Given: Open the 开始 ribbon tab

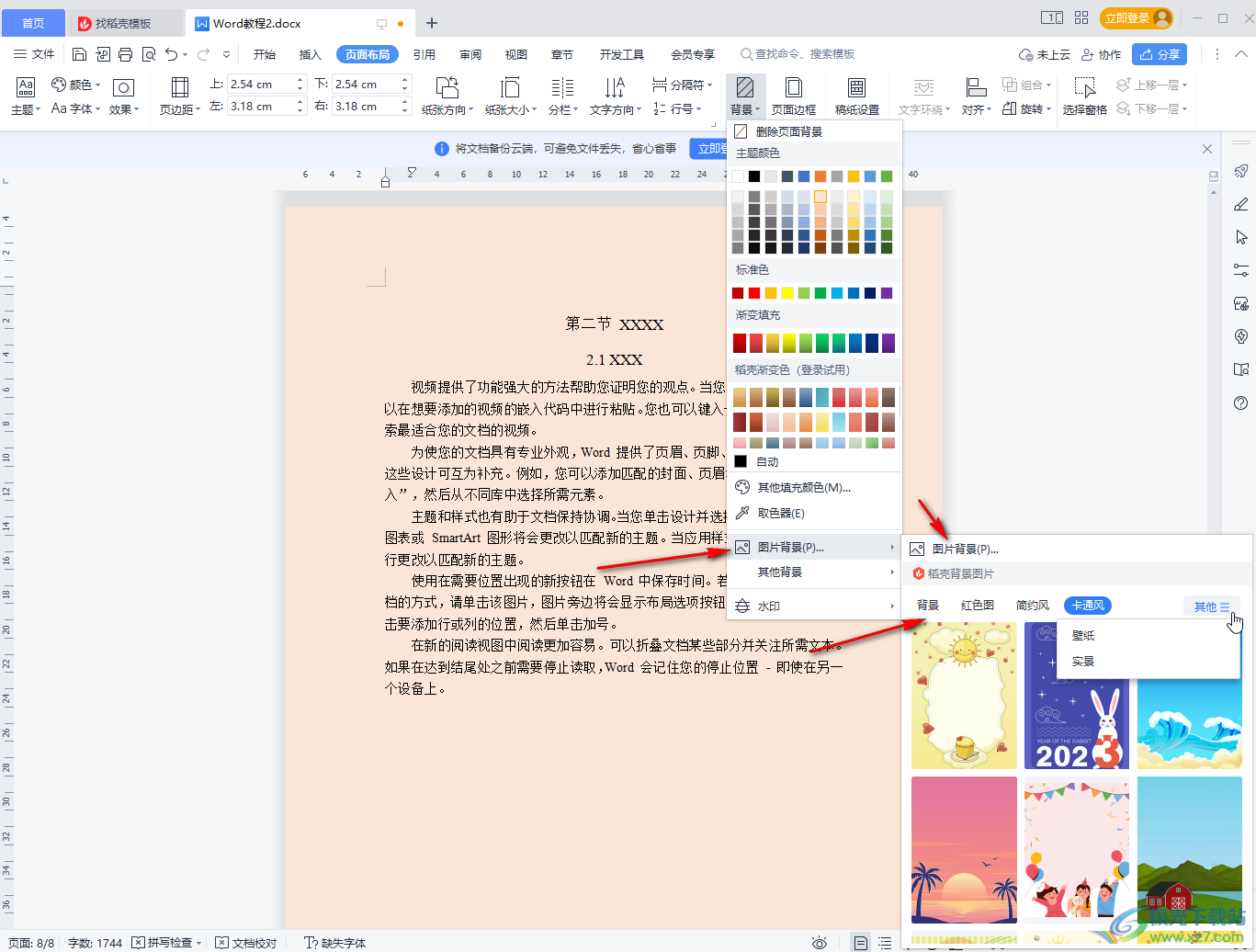Looking at the screenshot, I should coord(265,54).
